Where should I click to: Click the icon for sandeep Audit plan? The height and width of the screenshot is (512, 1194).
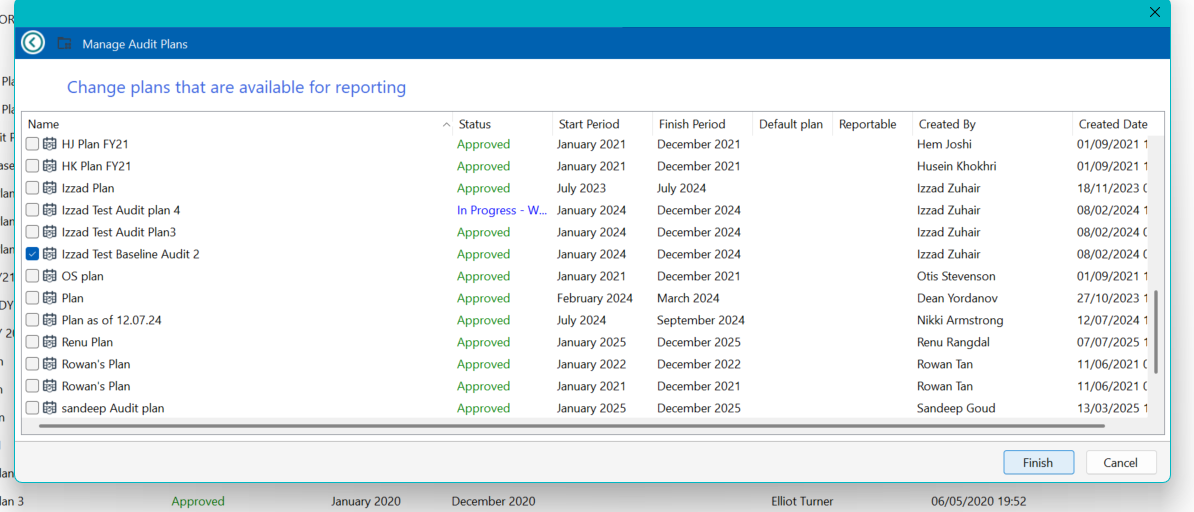pos(49,408)
